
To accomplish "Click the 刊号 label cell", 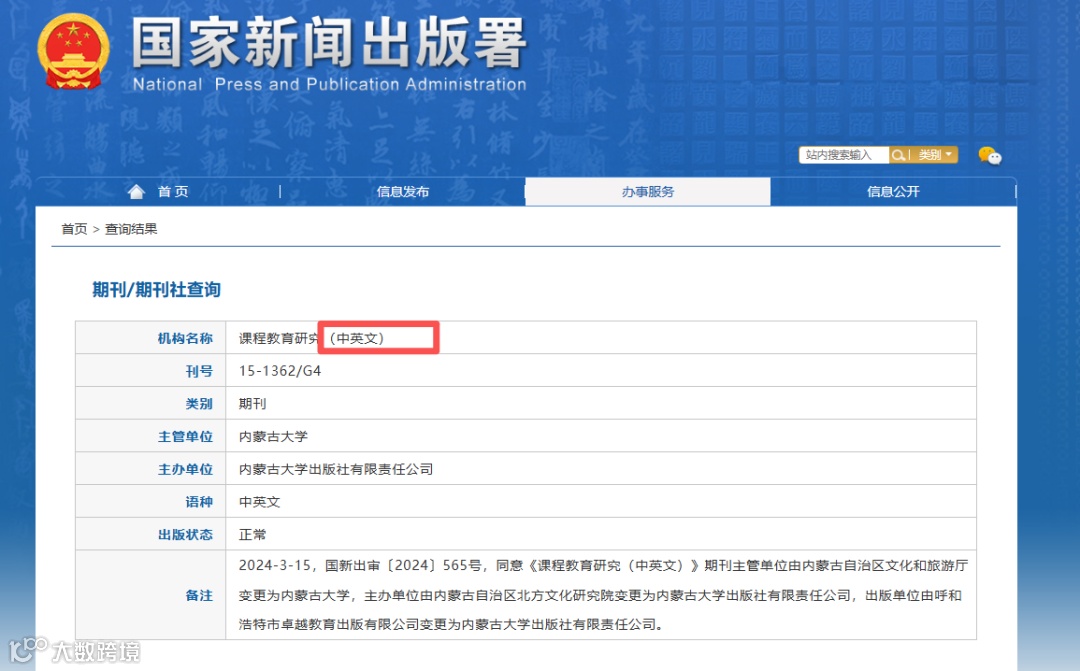I will (x=151, y=371).
